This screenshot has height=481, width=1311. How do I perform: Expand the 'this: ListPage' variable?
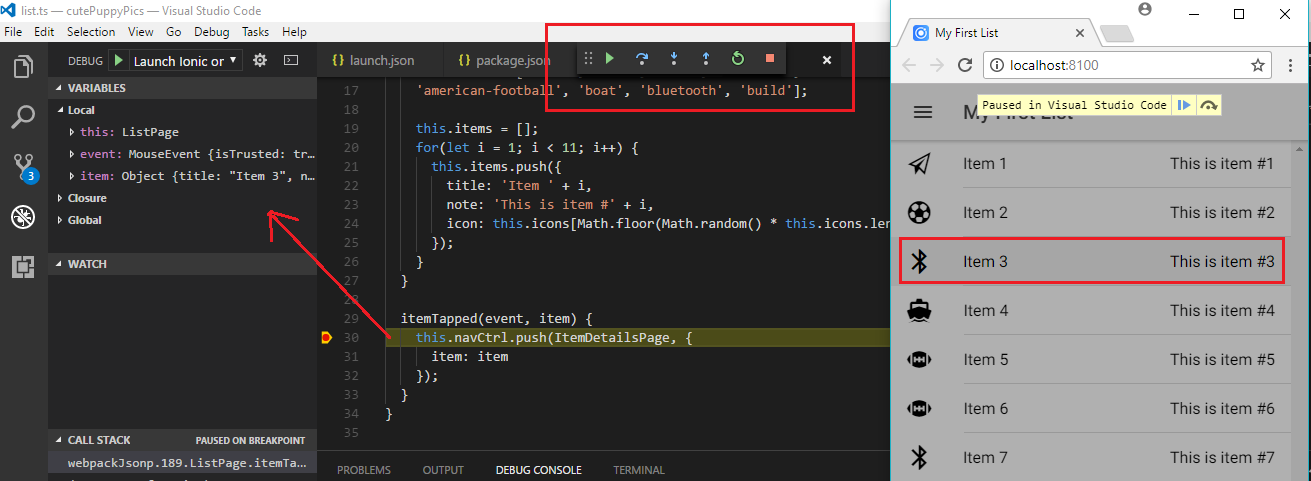tap(182, 132)
